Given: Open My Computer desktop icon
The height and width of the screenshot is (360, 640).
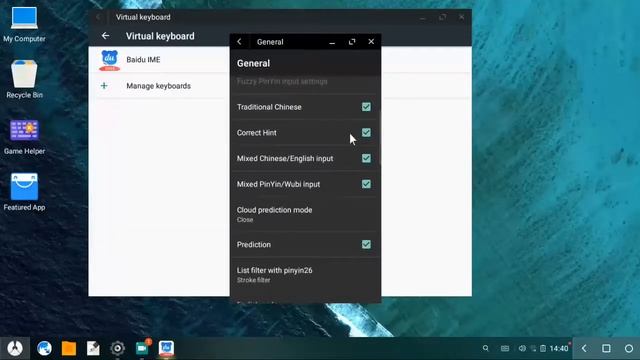Looking at the screenshot, I should 24,25.
